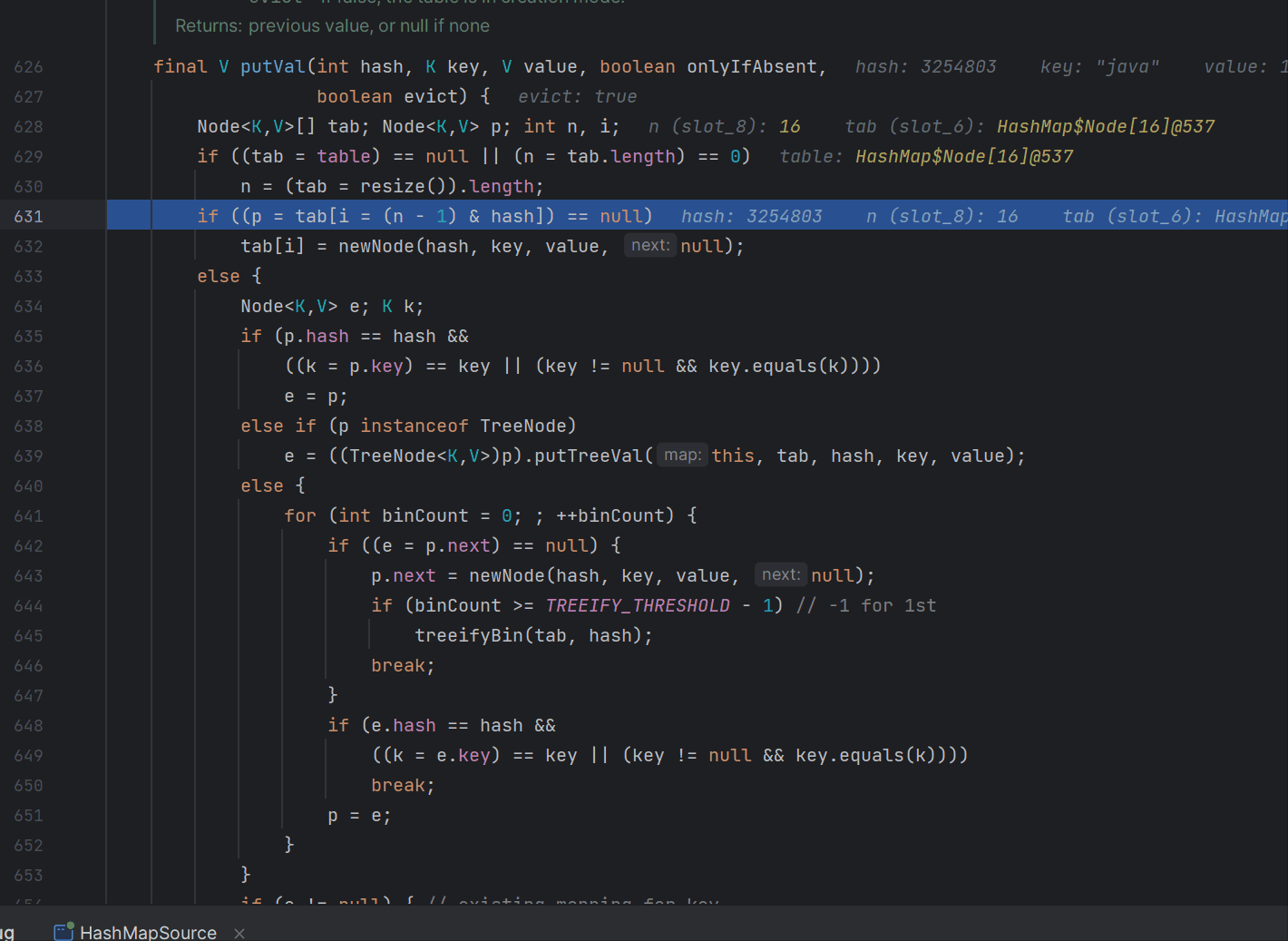1288x941 pixels.
Task: Click inline debug value key: "java"
Action: (x=1100, y=66)
